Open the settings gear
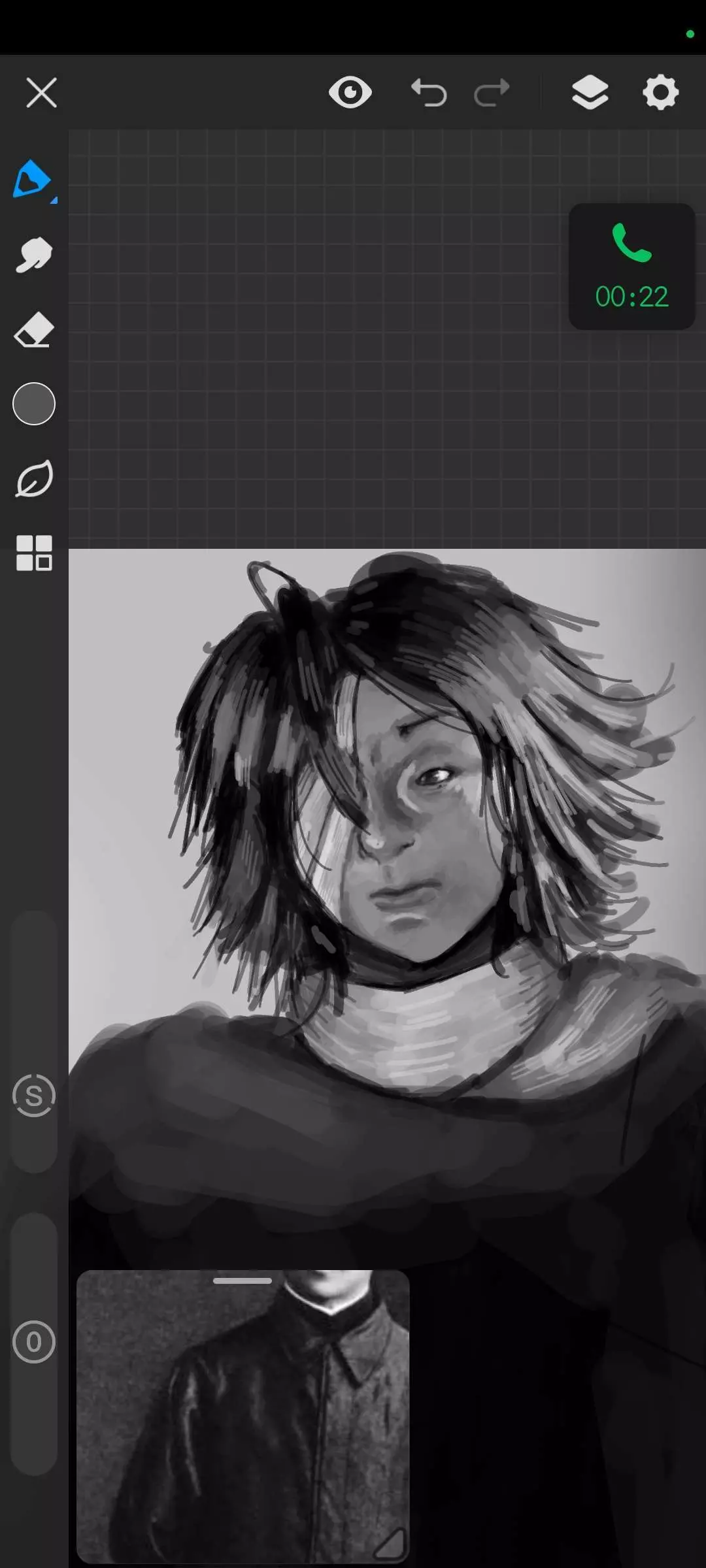This screenshot has height=1568, width=706. click(x=660, y=92)
